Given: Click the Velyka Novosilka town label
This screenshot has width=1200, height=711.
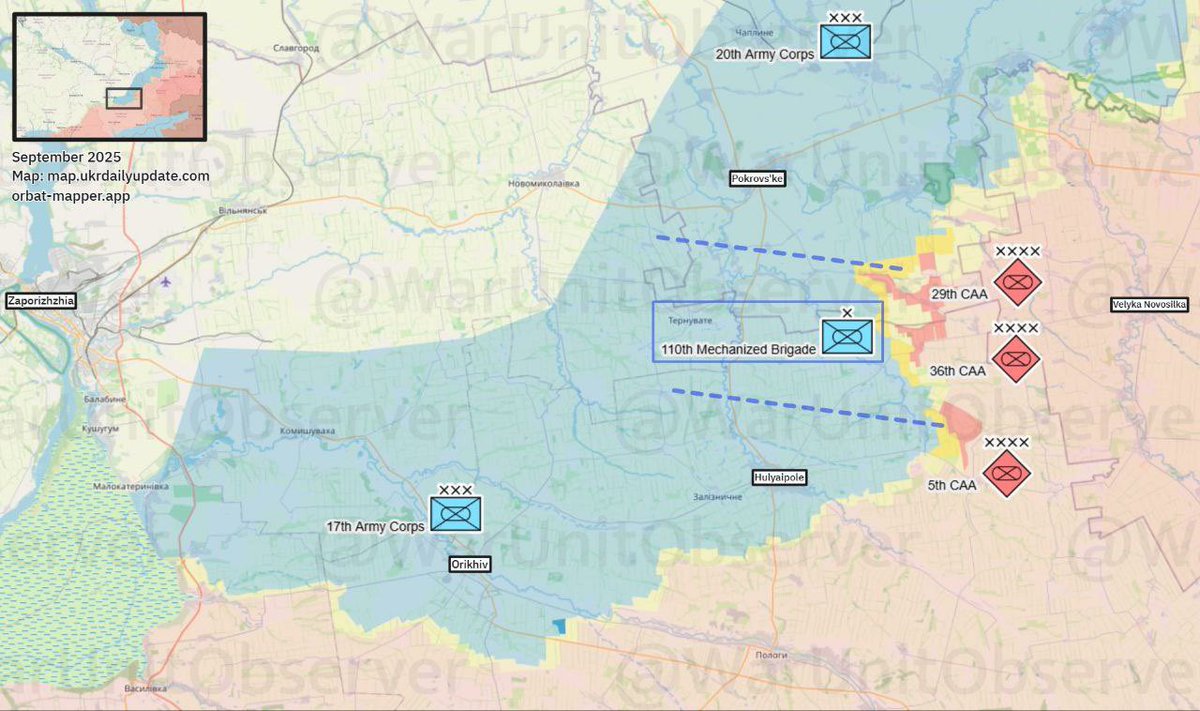Looking at the screenshot, I should (x=1149, y=305).
